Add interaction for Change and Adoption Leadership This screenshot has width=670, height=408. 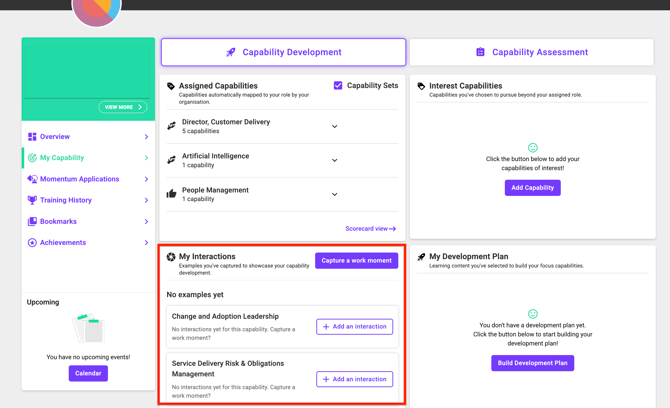[354, 327]
